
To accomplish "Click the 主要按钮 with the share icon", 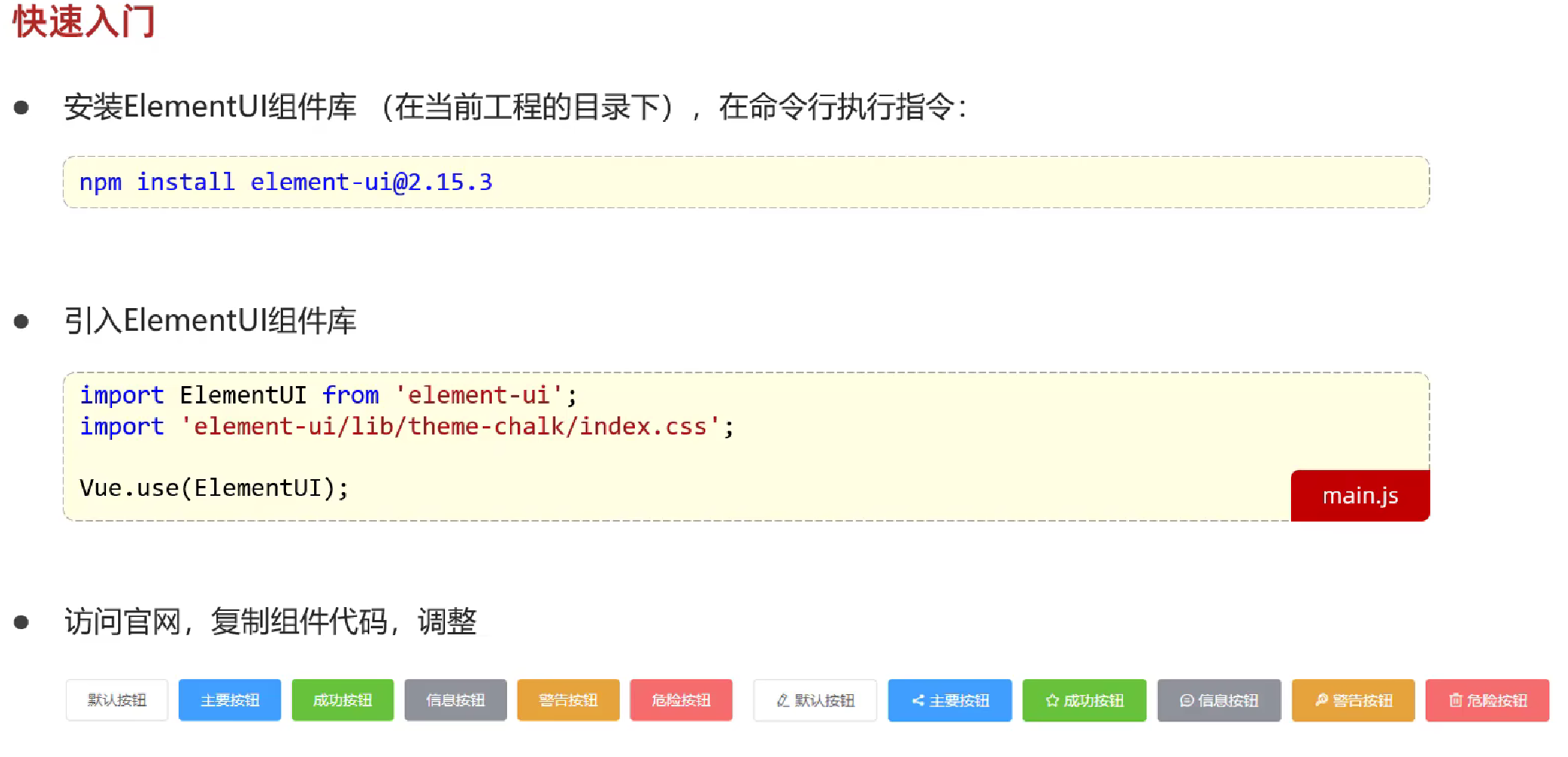I will (950, 700).
